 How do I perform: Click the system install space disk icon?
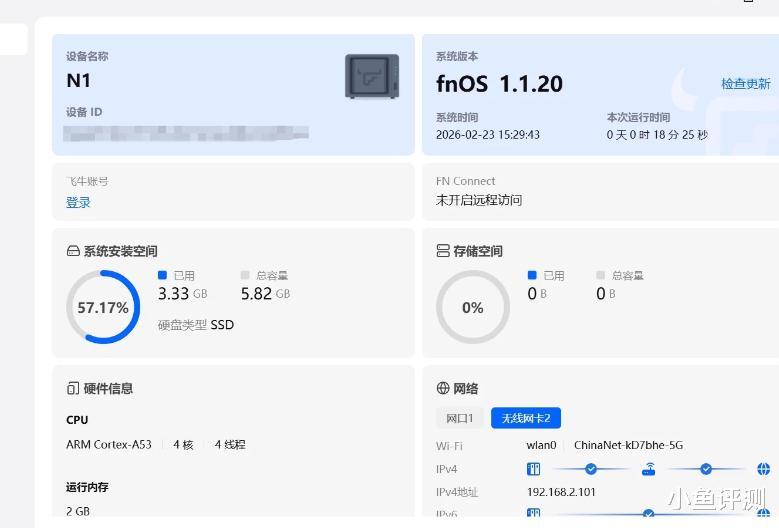point(73,251)
